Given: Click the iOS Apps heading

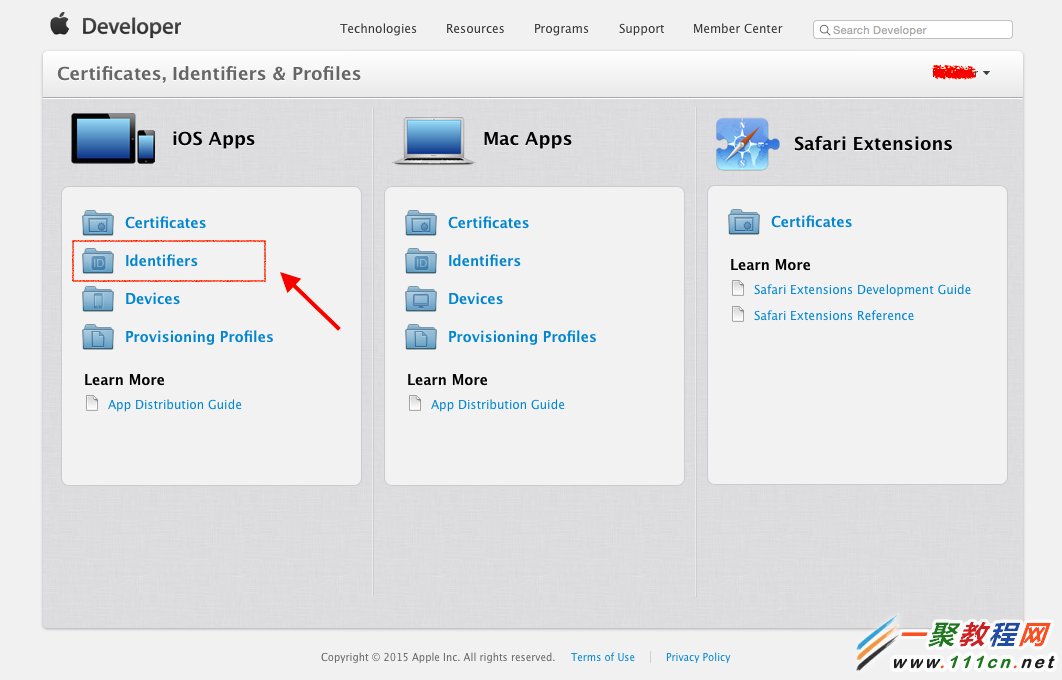Looking at the screenshot, I should pyautogui.click(x=213, y=139).
